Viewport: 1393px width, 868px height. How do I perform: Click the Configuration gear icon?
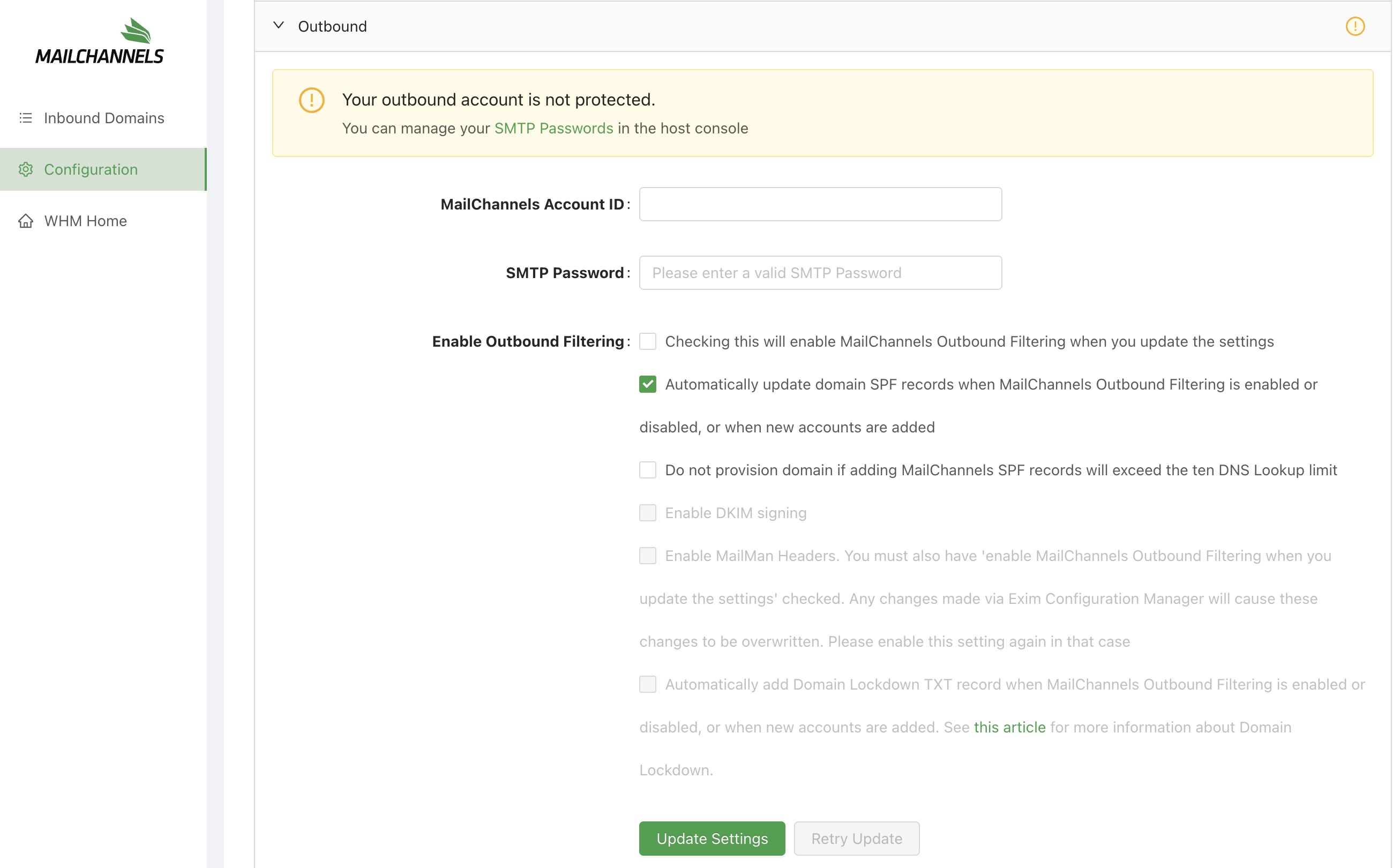(26, 169)
